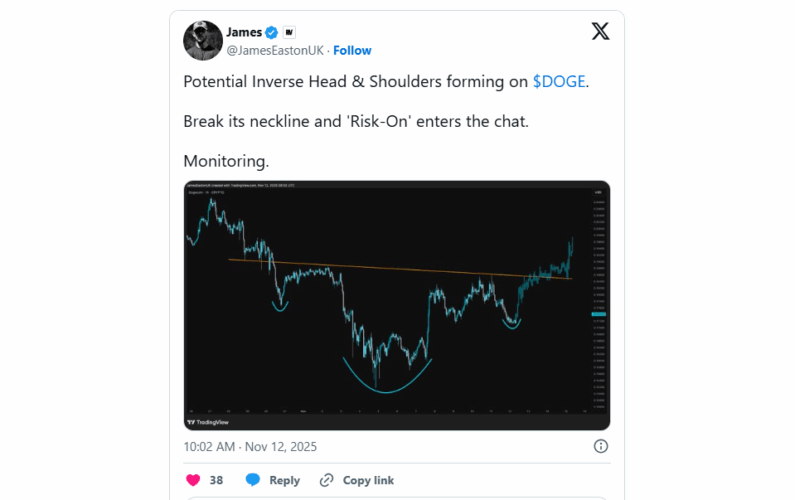Click the blue verified badge next to James
795x500 pixels.
pos(269,32)
